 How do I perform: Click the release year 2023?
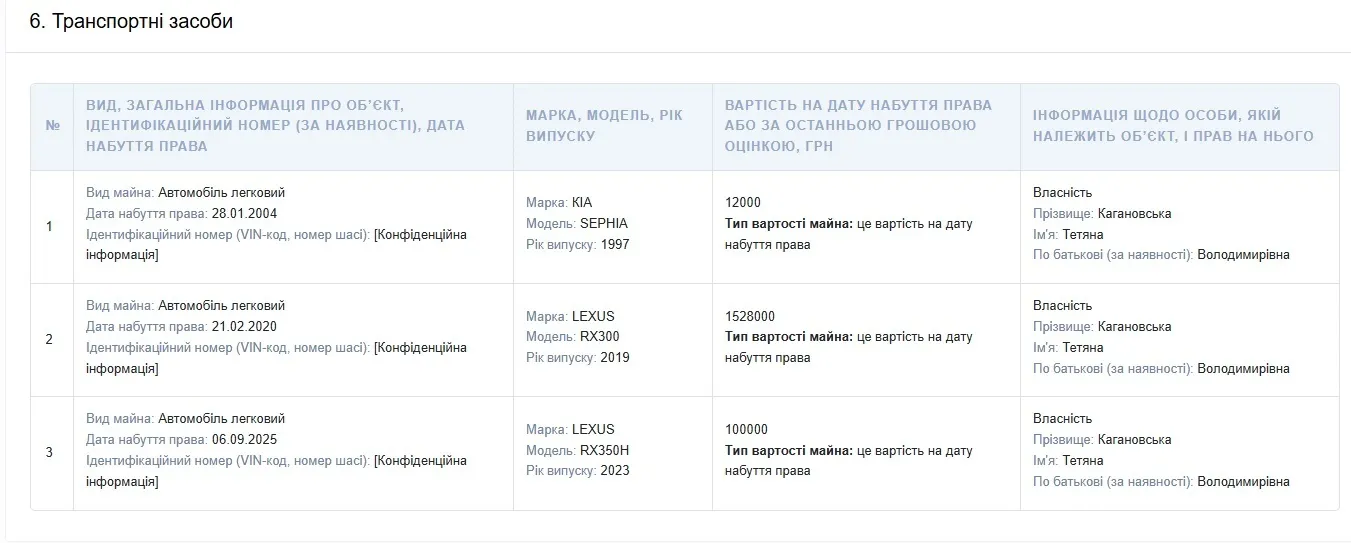click(x=615, y=471)
